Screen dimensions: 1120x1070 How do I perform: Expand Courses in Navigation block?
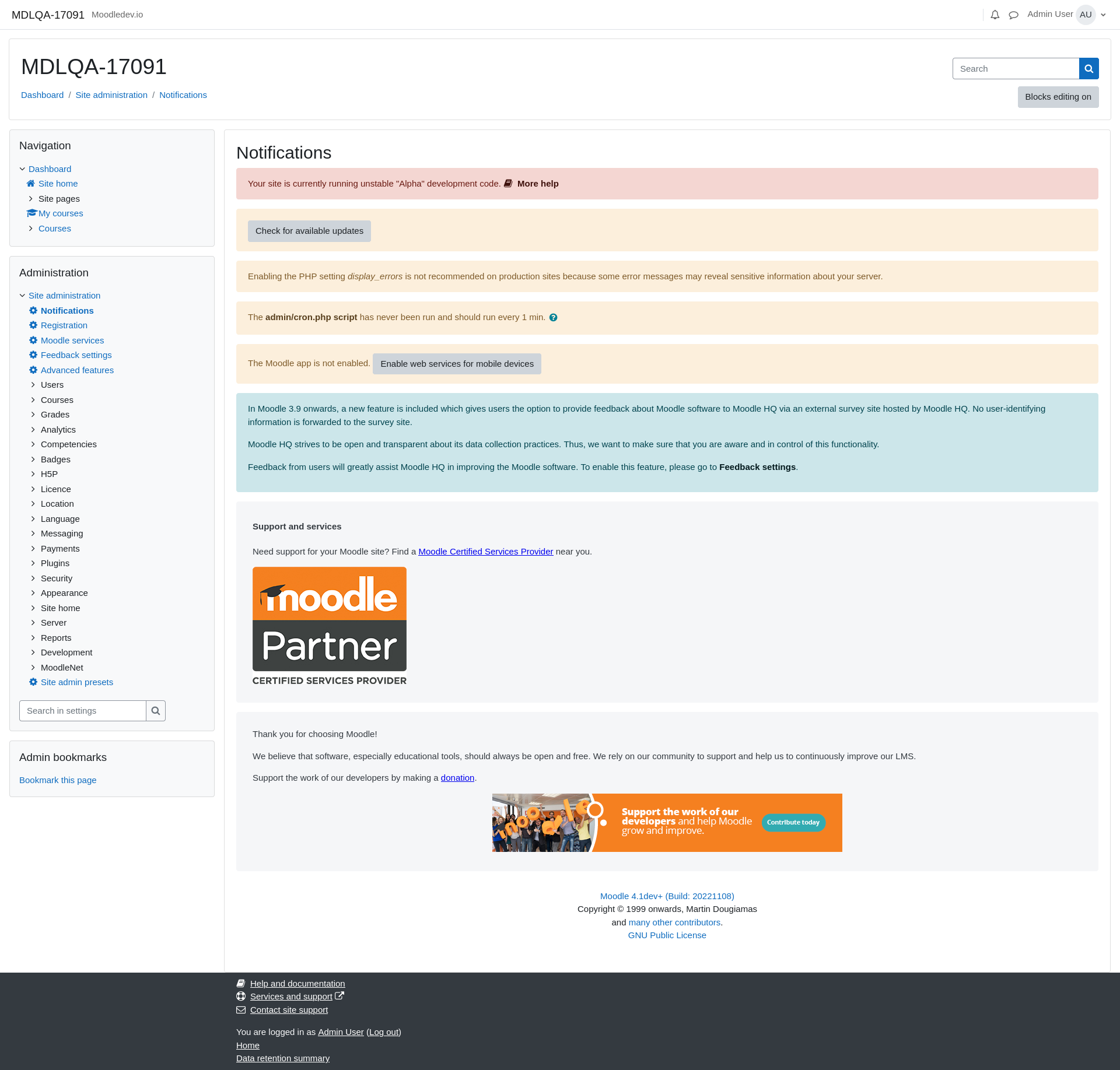[30, 229]
